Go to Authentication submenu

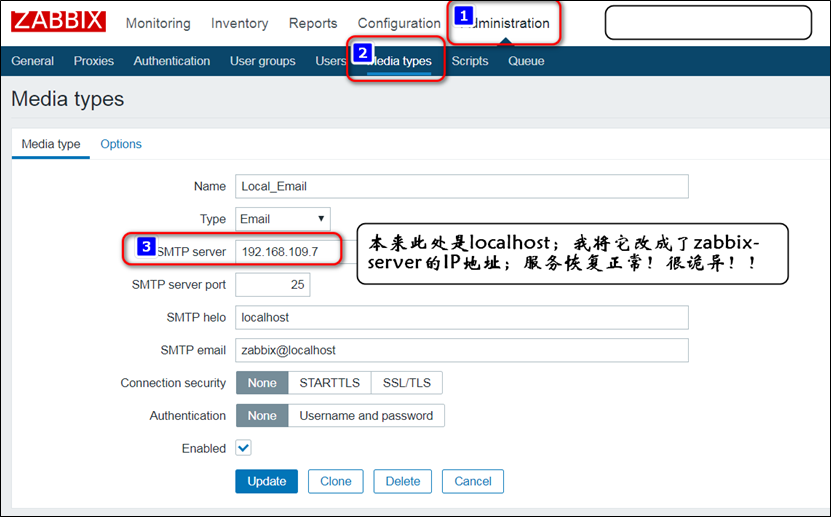(x=172, y=61)
